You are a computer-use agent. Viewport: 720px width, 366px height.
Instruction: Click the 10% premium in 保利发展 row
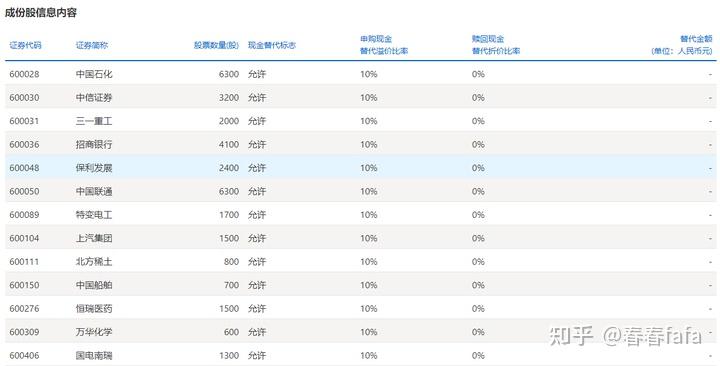(x=369, y=168)
